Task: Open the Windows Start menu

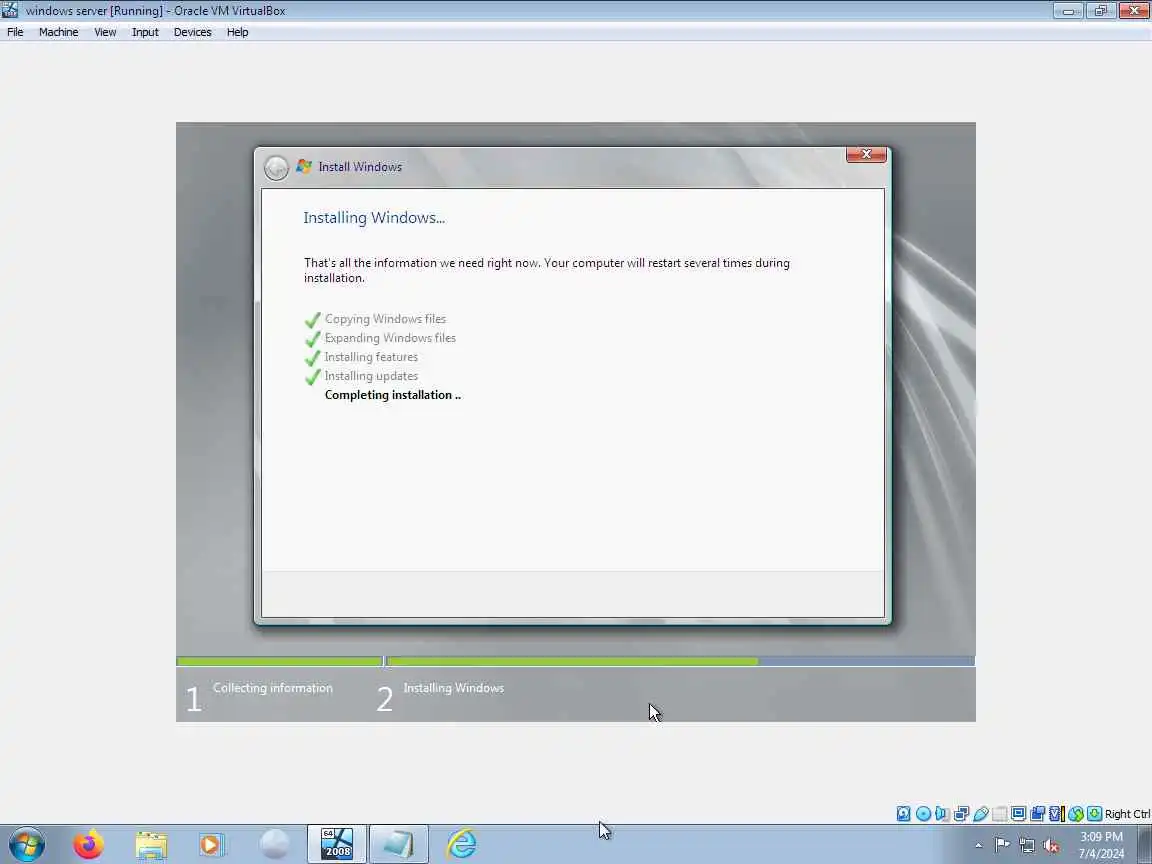Action: click(26, 844)
